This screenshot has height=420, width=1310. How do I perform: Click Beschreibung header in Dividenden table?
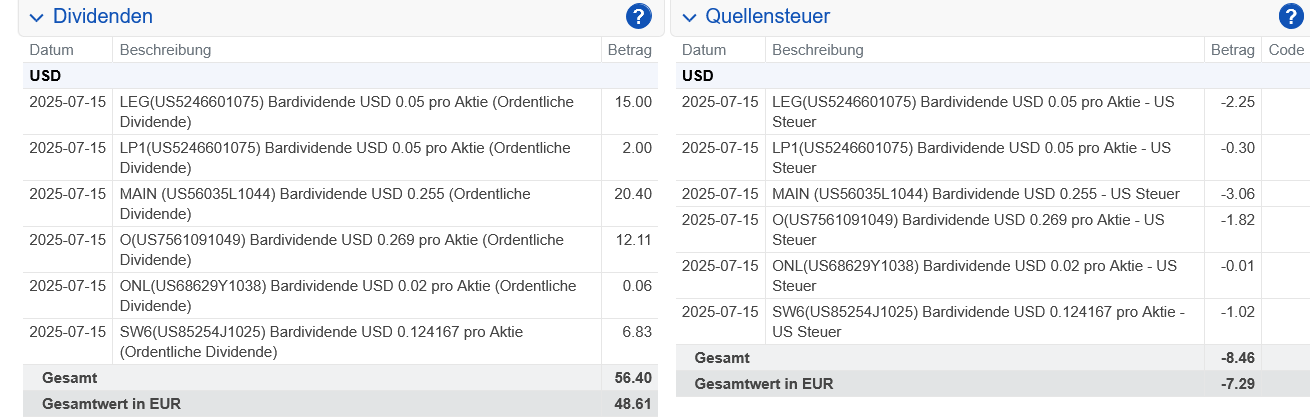coord(165,50)
